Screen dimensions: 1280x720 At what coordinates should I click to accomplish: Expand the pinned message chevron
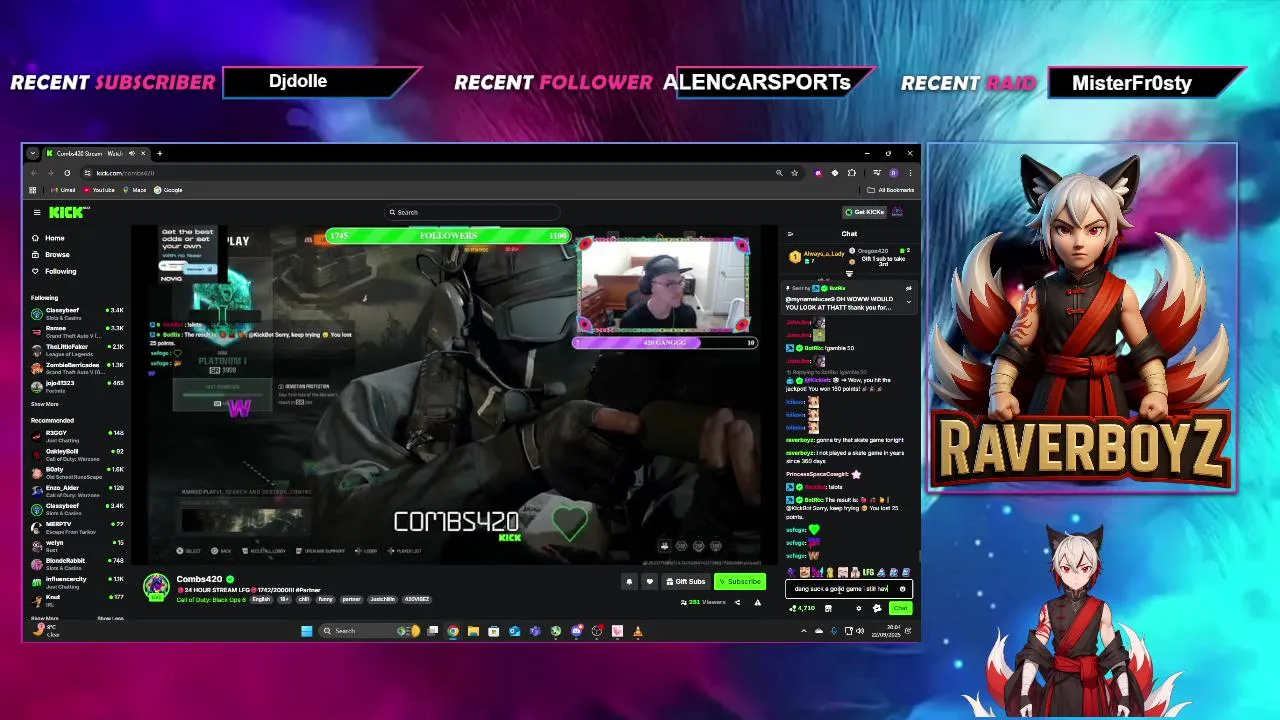point(908,302)
